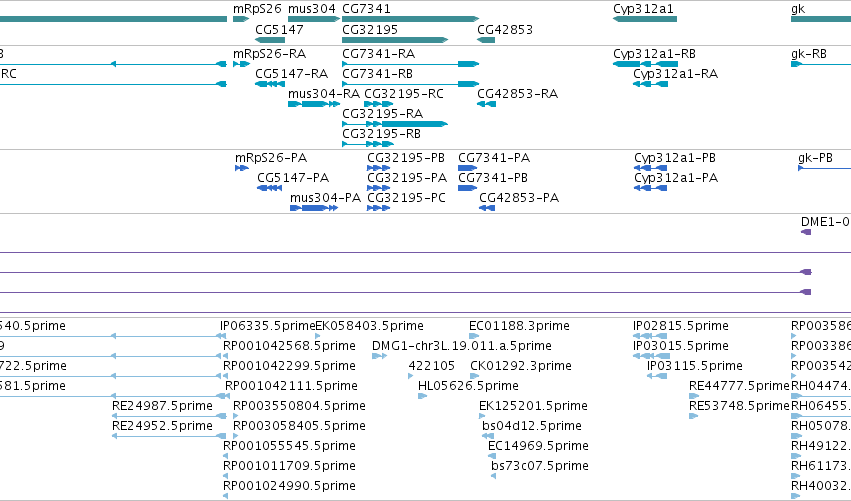Click EST IP03115.5prime
This screenshot has width=851, height=501.
[695, 366]
